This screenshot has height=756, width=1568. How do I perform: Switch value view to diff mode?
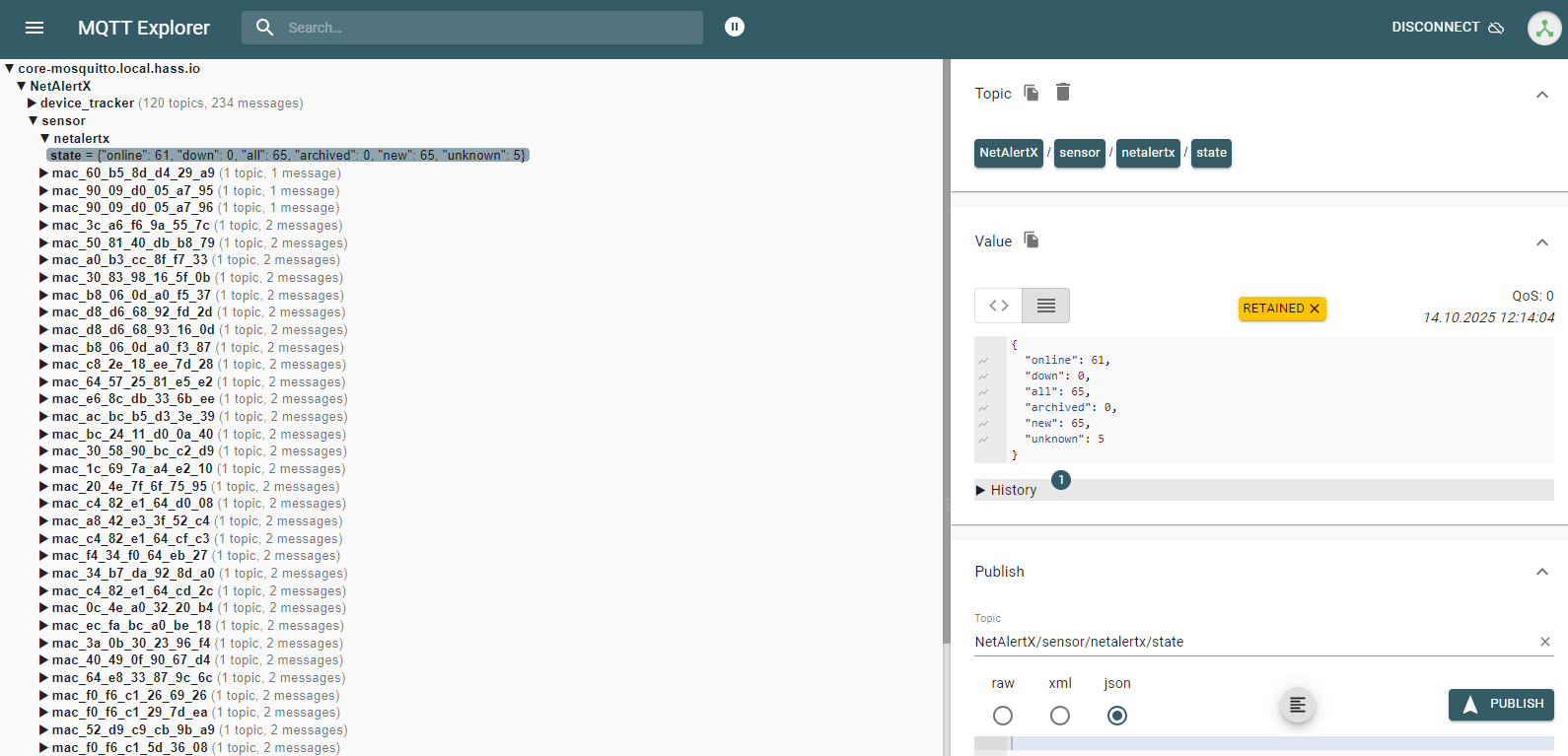[x=999, y=306]
